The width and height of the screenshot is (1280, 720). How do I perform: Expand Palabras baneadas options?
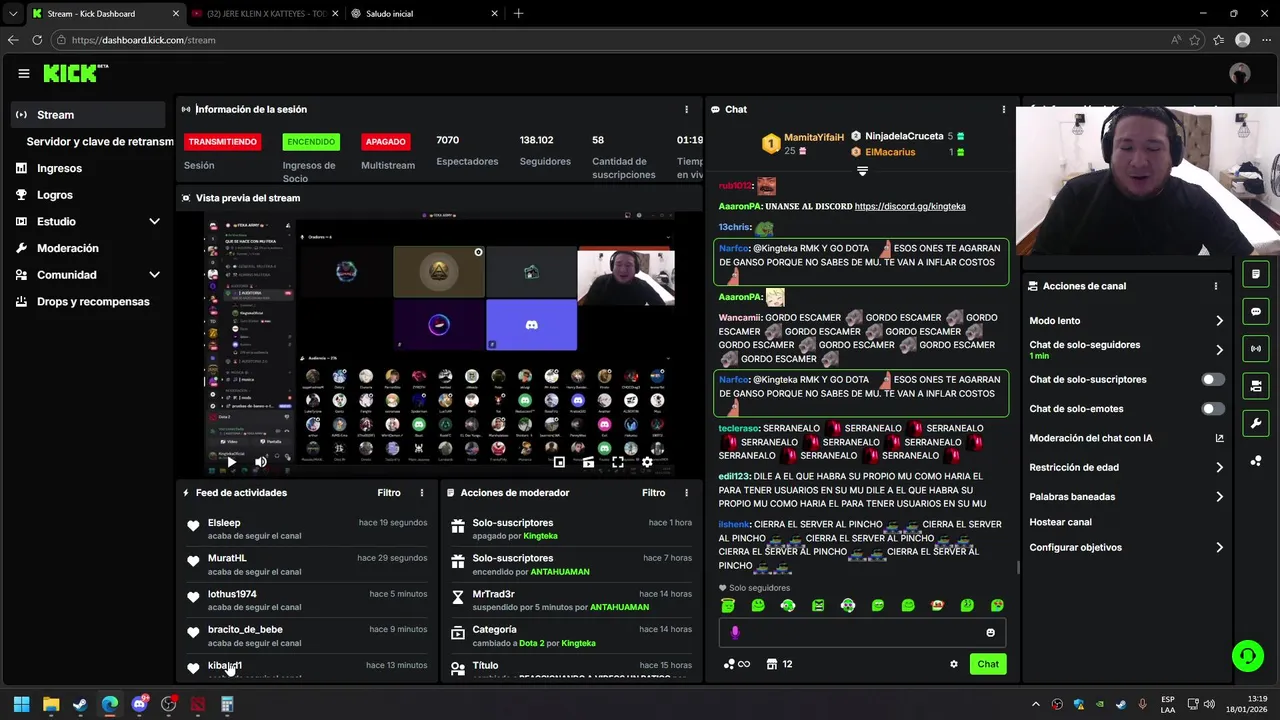(x=1219, y=497)
